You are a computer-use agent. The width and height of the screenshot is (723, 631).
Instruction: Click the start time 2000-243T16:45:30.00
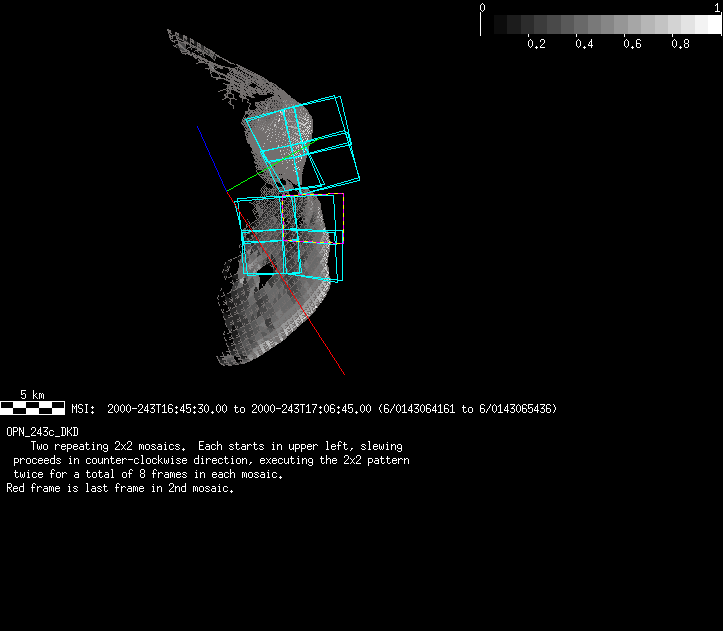[168, 409]
